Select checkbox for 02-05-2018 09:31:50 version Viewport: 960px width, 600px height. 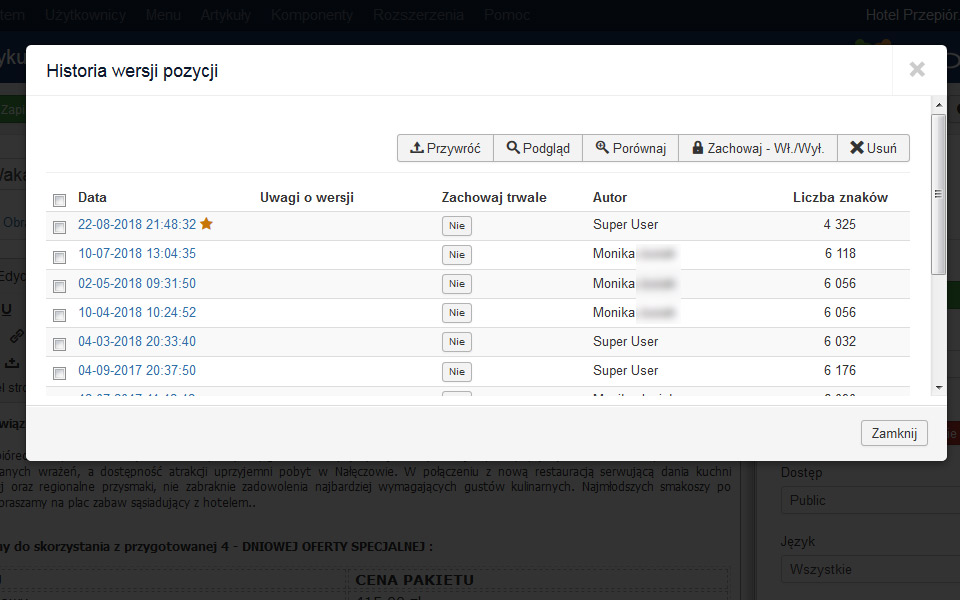click(59, 286)
